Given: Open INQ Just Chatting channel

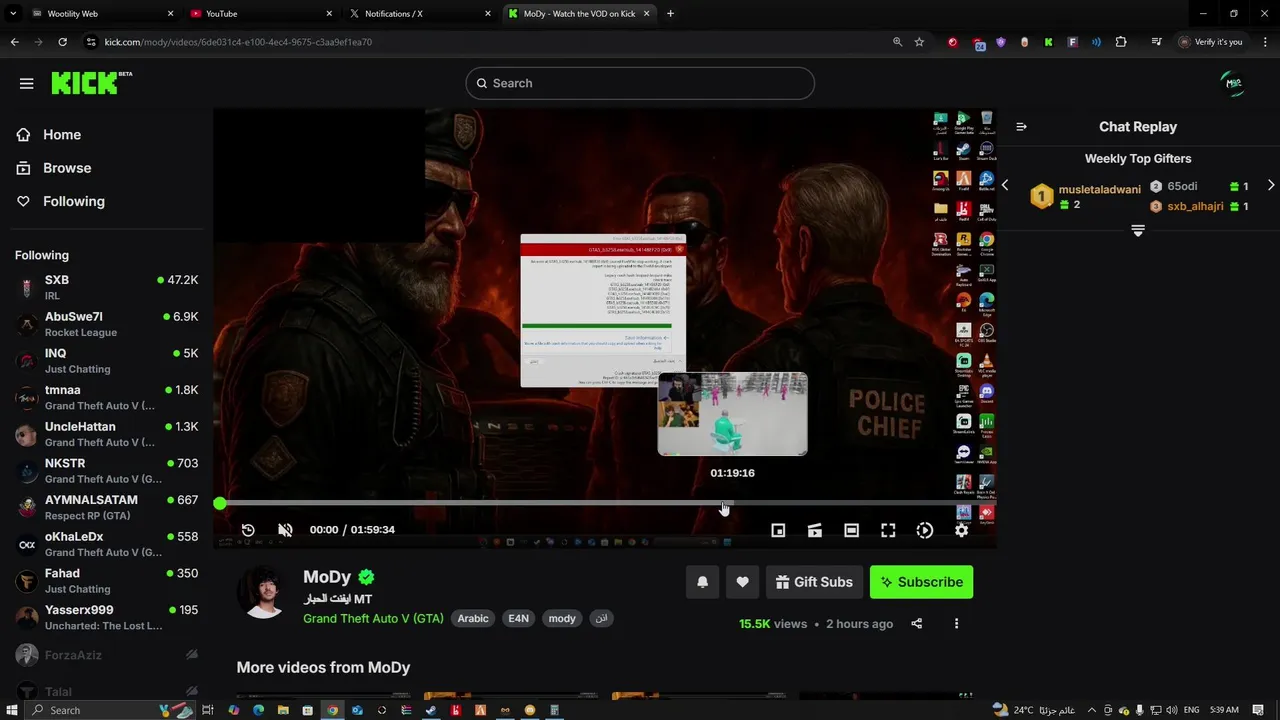Looking at the screenshot, I should [x=106, y=360].
